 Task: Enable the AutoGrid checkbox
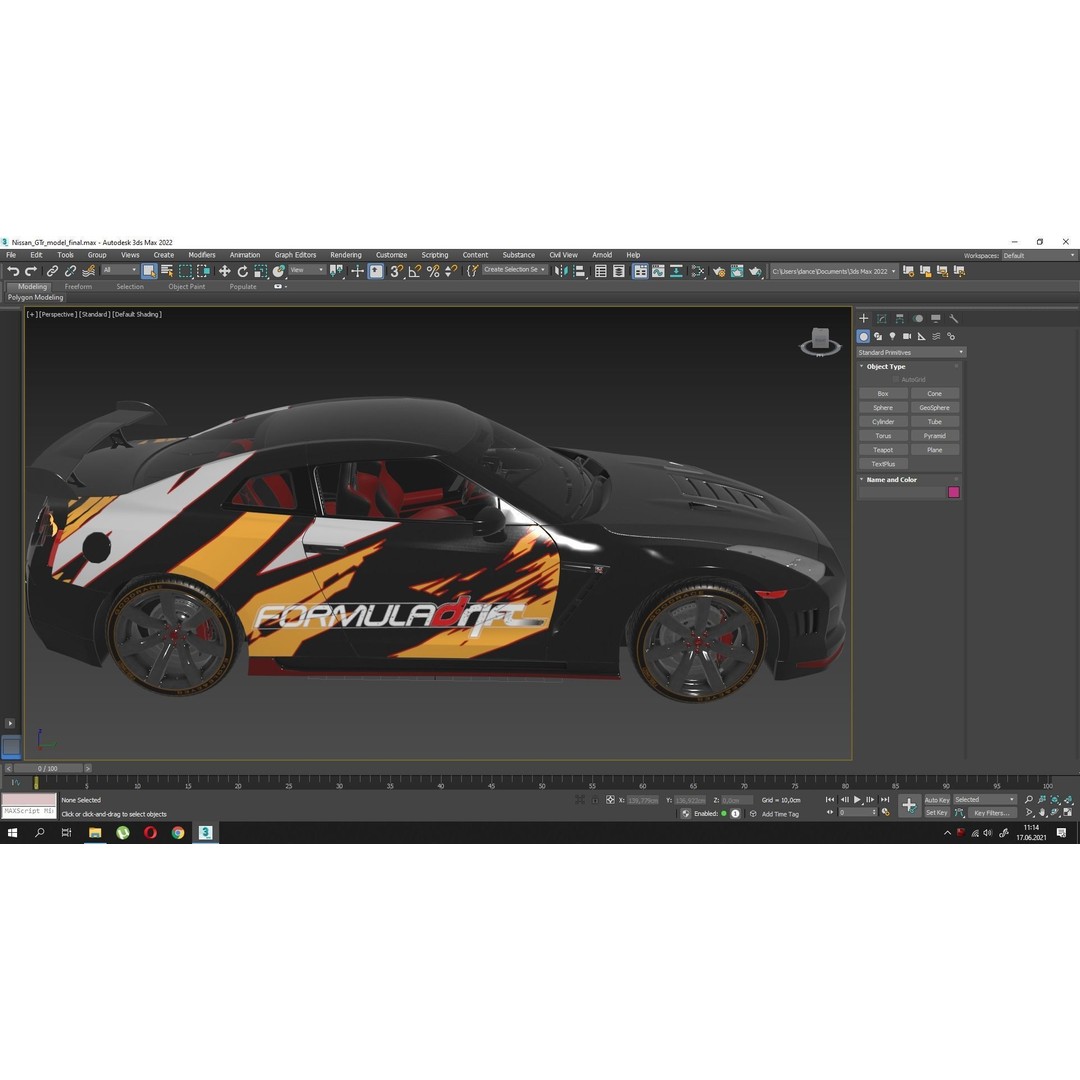896,380
